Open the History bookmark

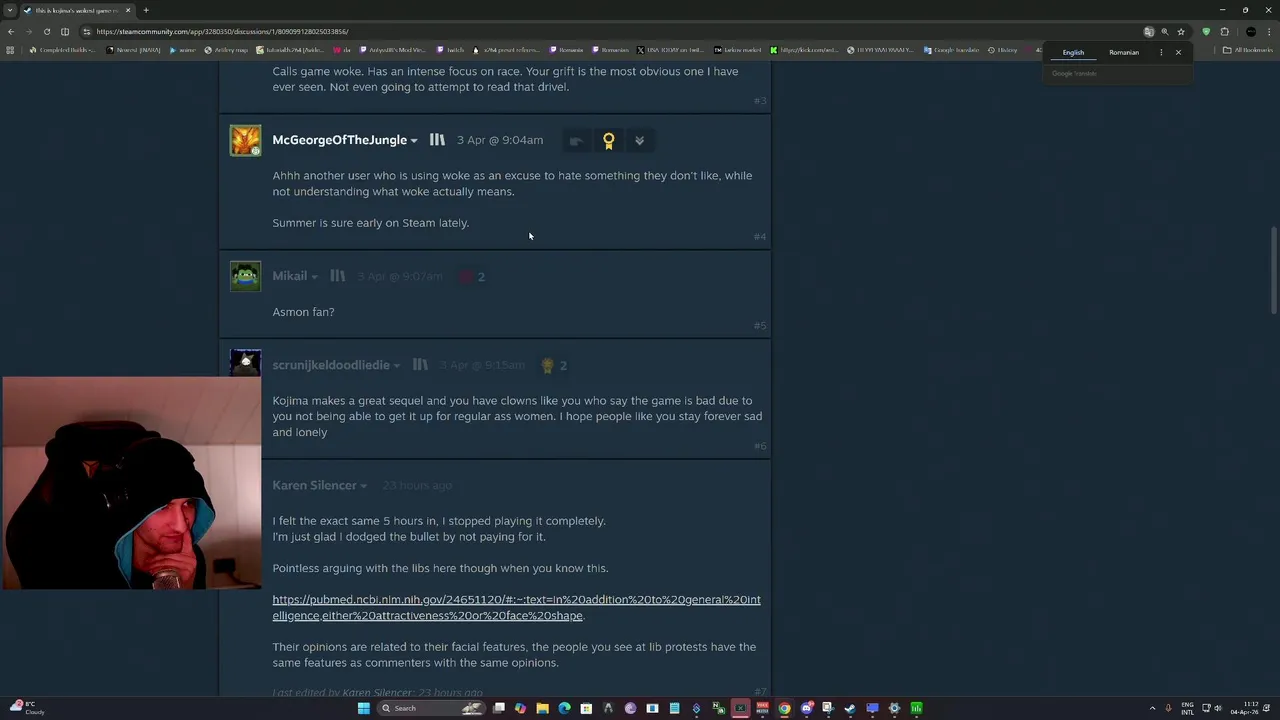coord(1002,50)
